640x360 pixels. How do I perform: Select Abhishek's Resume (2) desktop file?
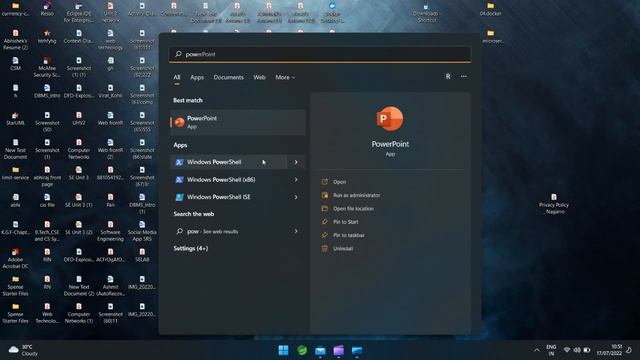tap(16, 40)
